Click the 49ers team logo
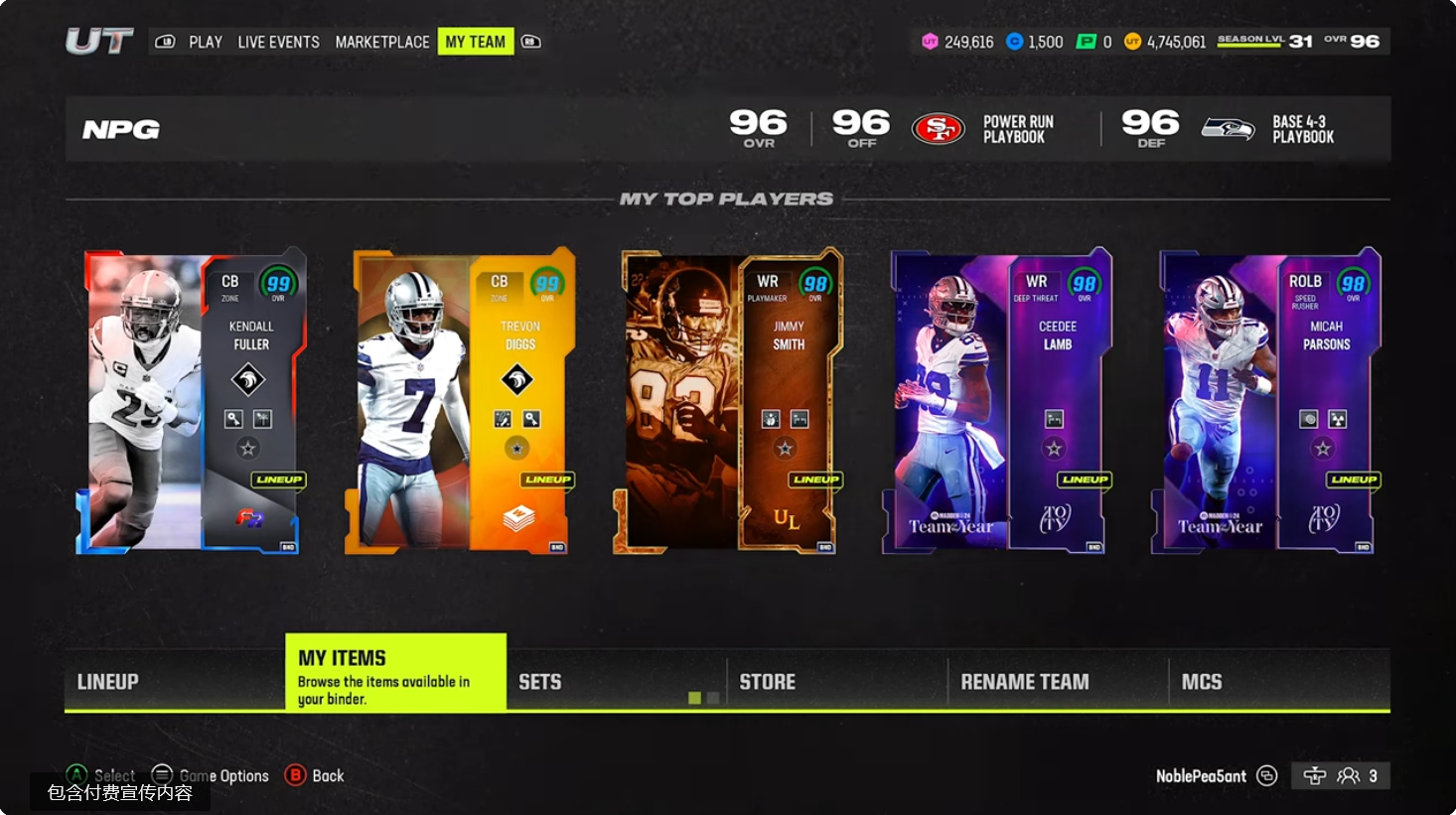The image size is (1456, 815). click(x=939, y=129)
